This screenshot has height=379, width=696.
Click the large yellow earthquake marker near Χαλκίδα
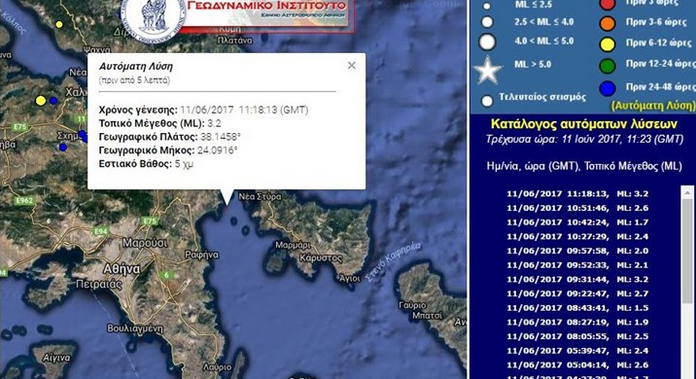pyautogui.click(x=41, y=101)
